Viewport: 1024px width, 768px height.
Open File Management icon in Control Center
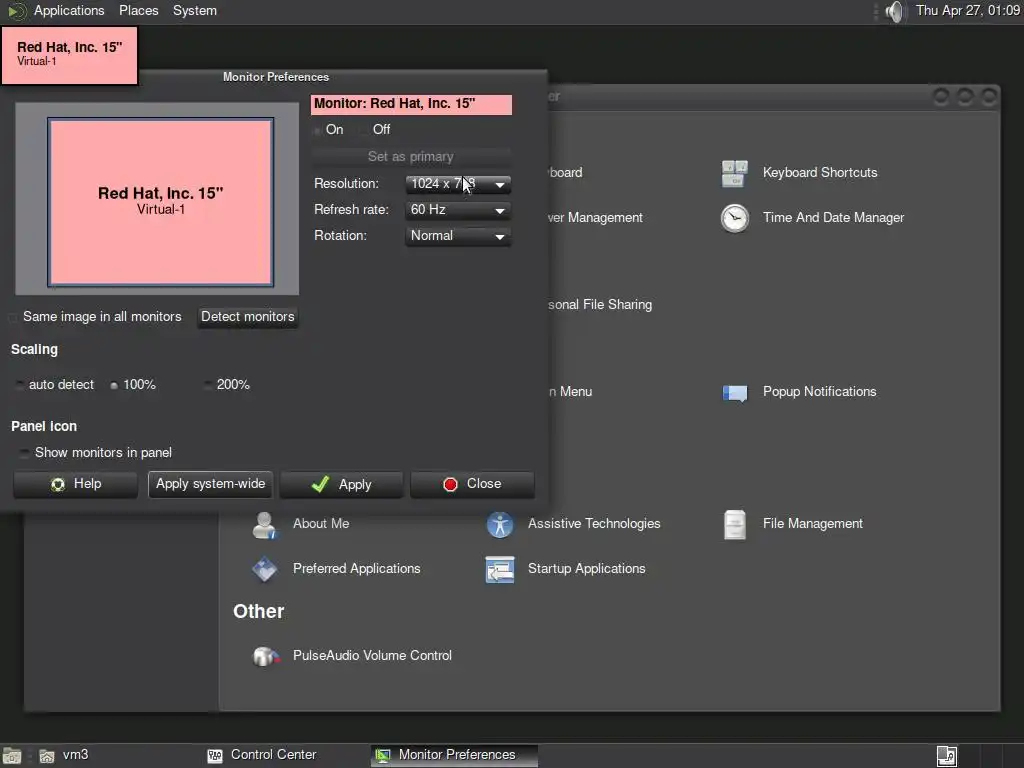pos(735,524)
